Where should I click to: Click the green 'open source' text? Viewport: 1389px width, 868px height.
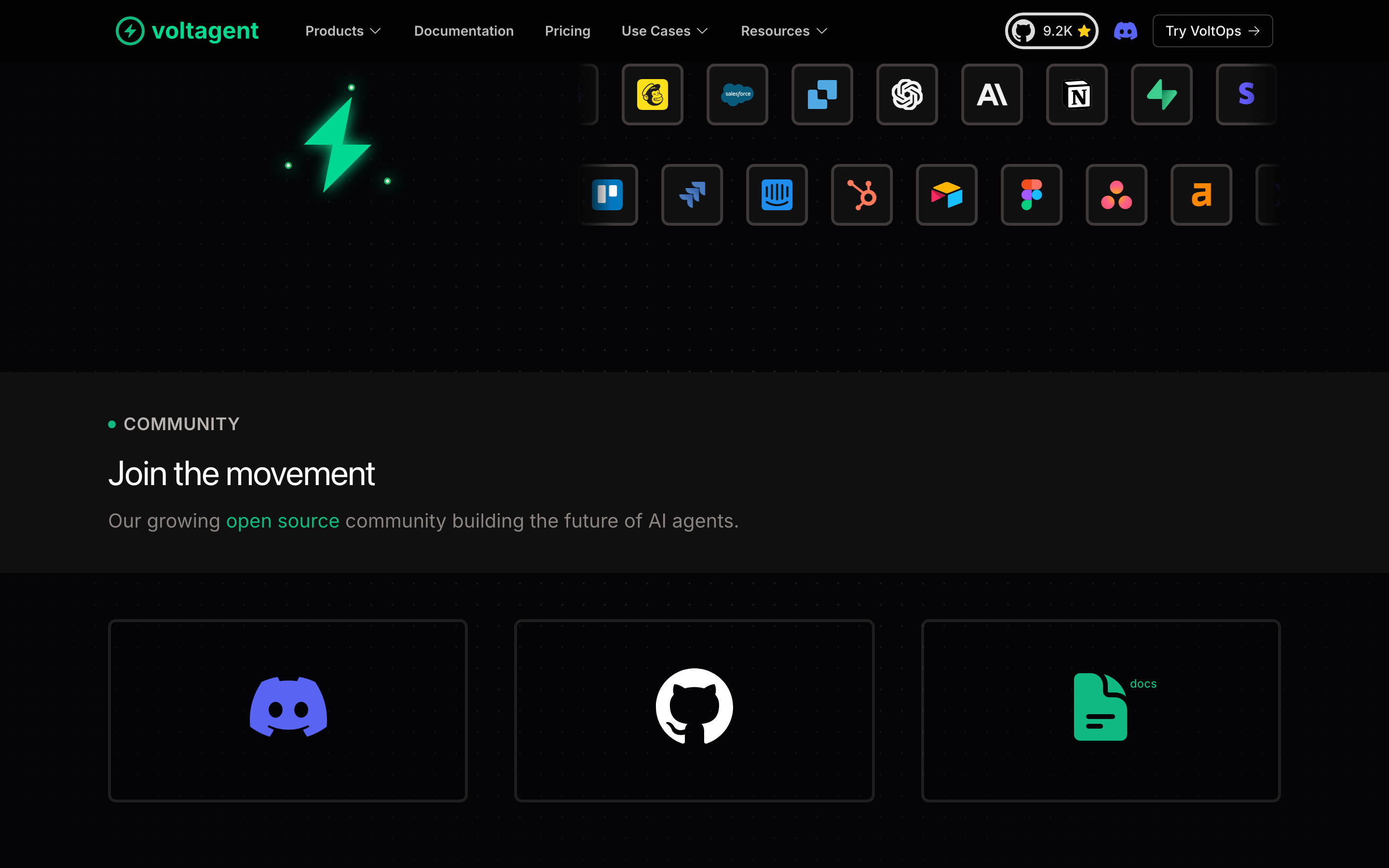coord(283,521)
